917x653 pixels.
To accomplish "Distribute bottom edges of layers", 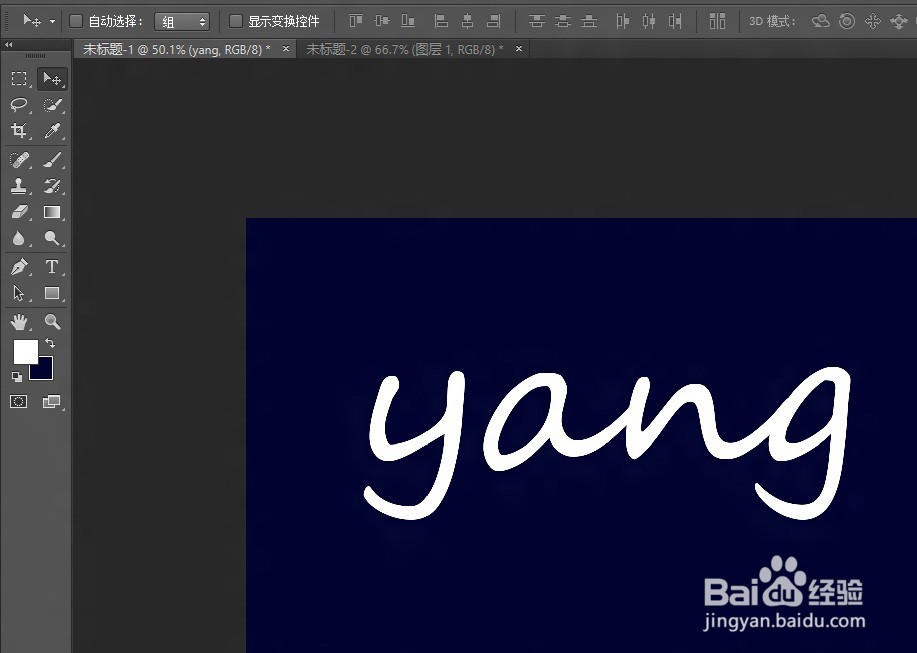I will point(589,22).
